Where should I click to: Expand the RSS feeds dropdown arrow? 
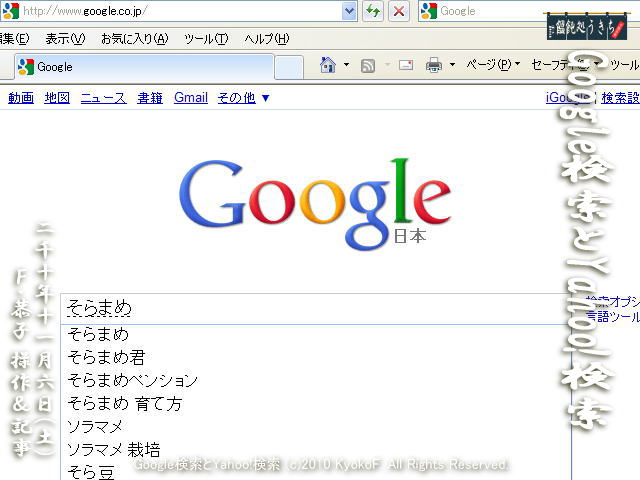387,65
